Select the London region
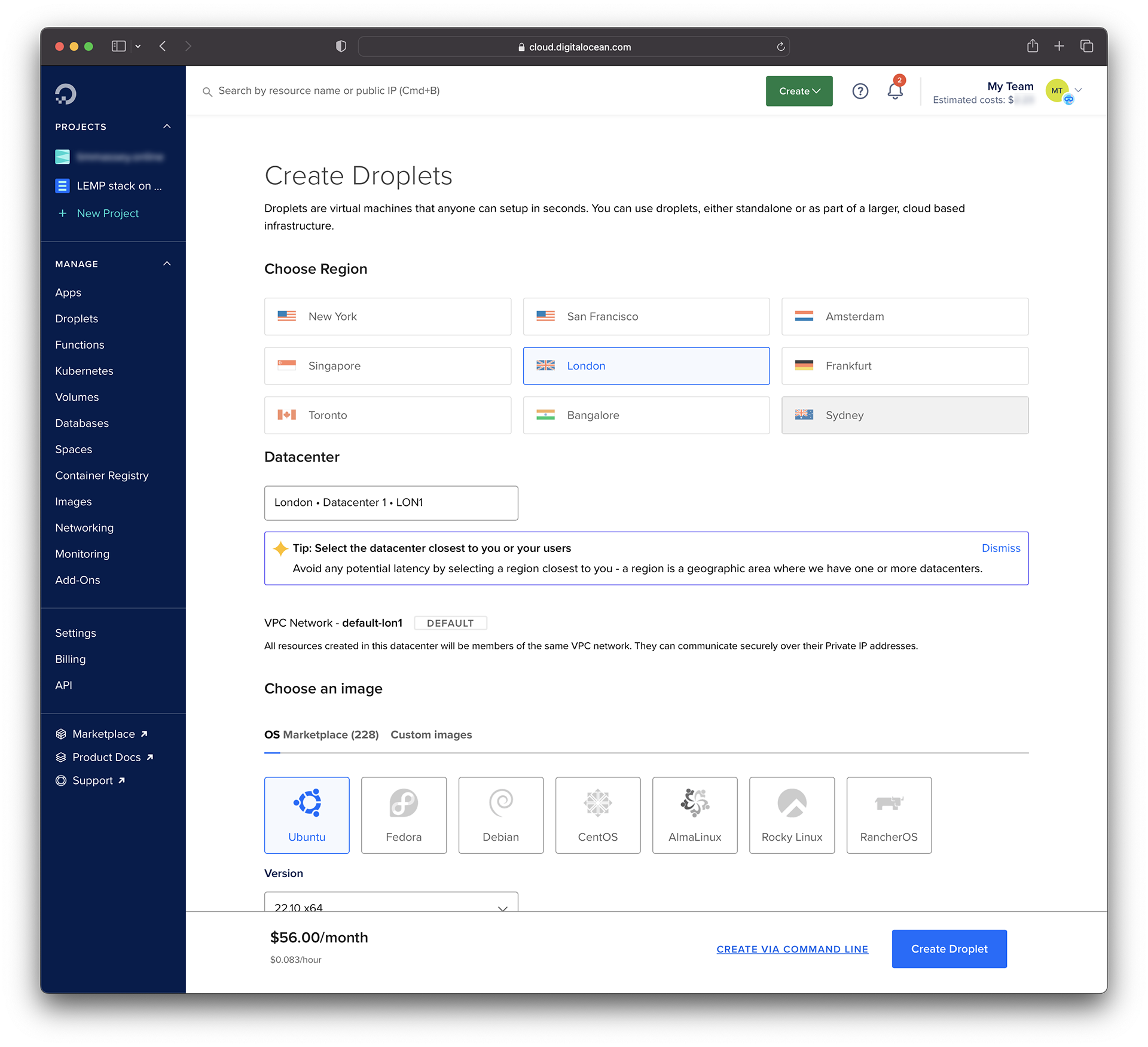Image resolution: width=1148 pixels, height=1047 pixels. (646, 366)
